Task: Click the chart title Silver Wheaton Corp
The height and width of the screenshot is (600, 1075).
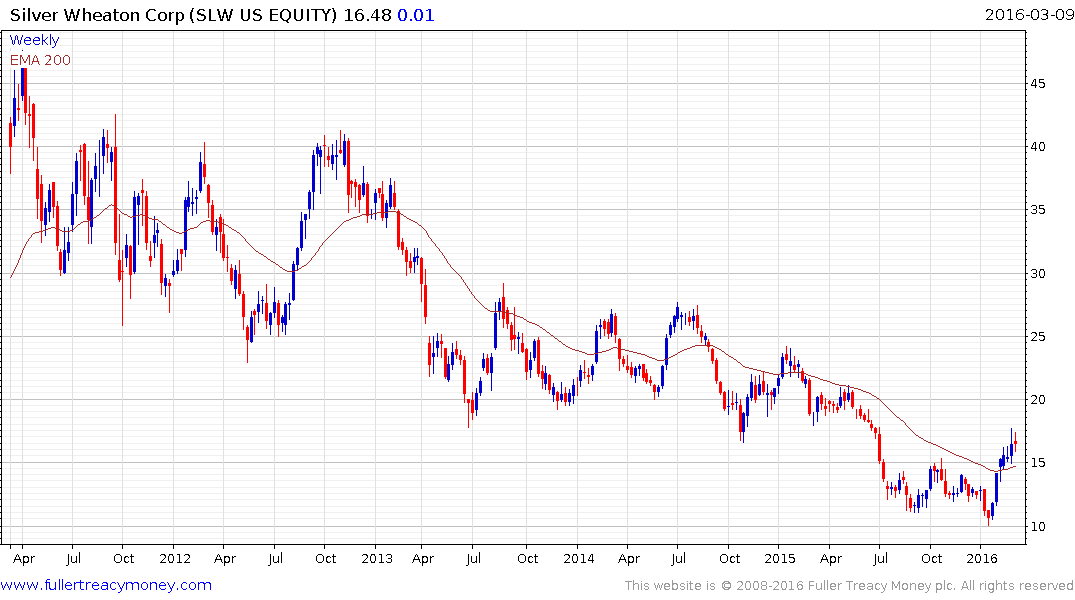Action: coord(97,15)
